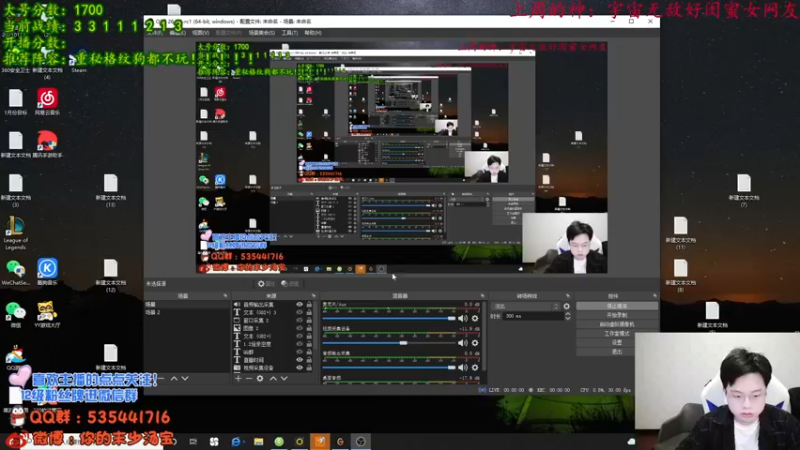Click the 属性 properties button above the panels
This screenshot has width=800, height=450.
pyautogui.click(x=267, y=284)
